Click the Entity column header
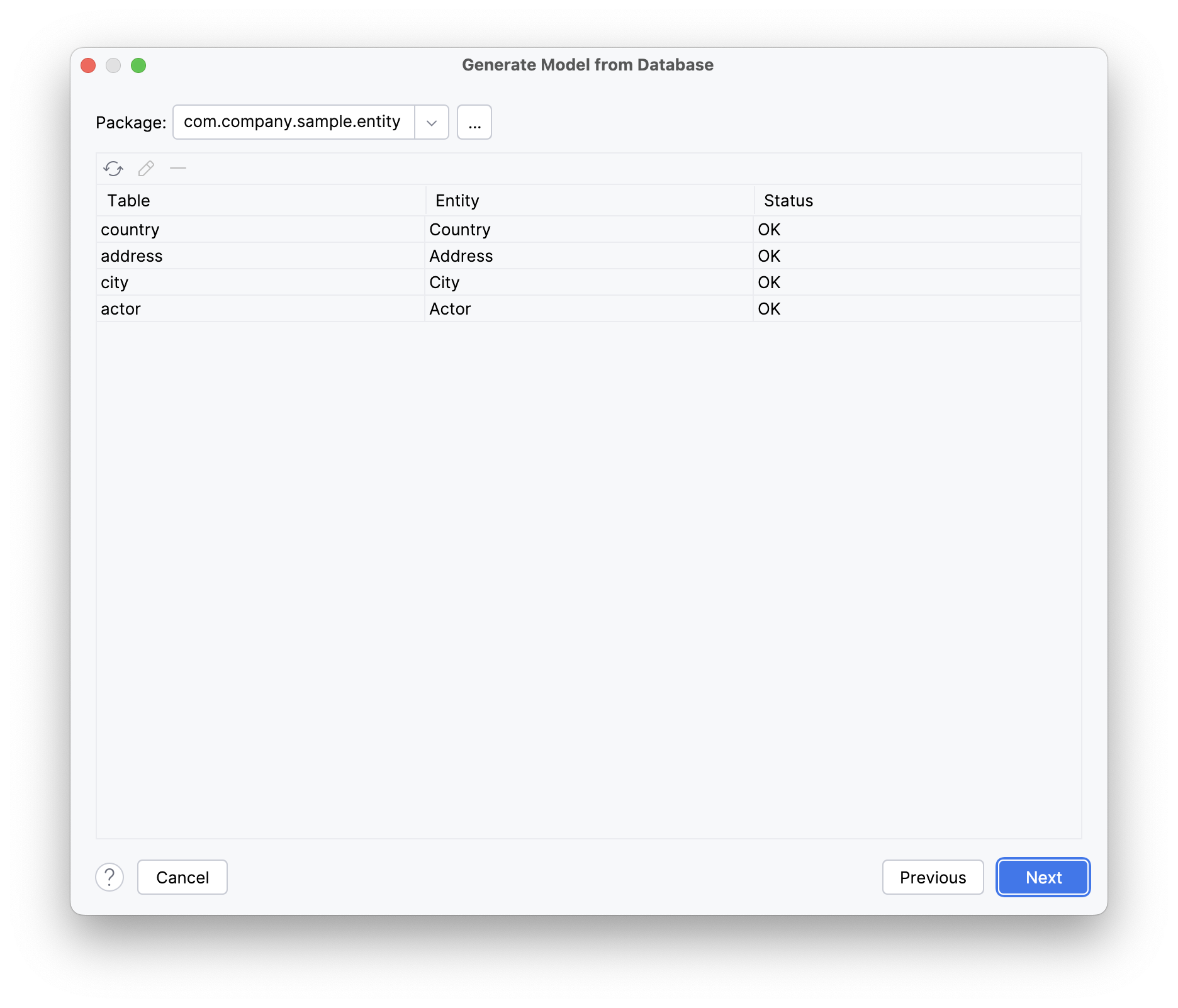Viewport: 1178px width, 1008px height. pyautogui.click(x=457, y=200)
